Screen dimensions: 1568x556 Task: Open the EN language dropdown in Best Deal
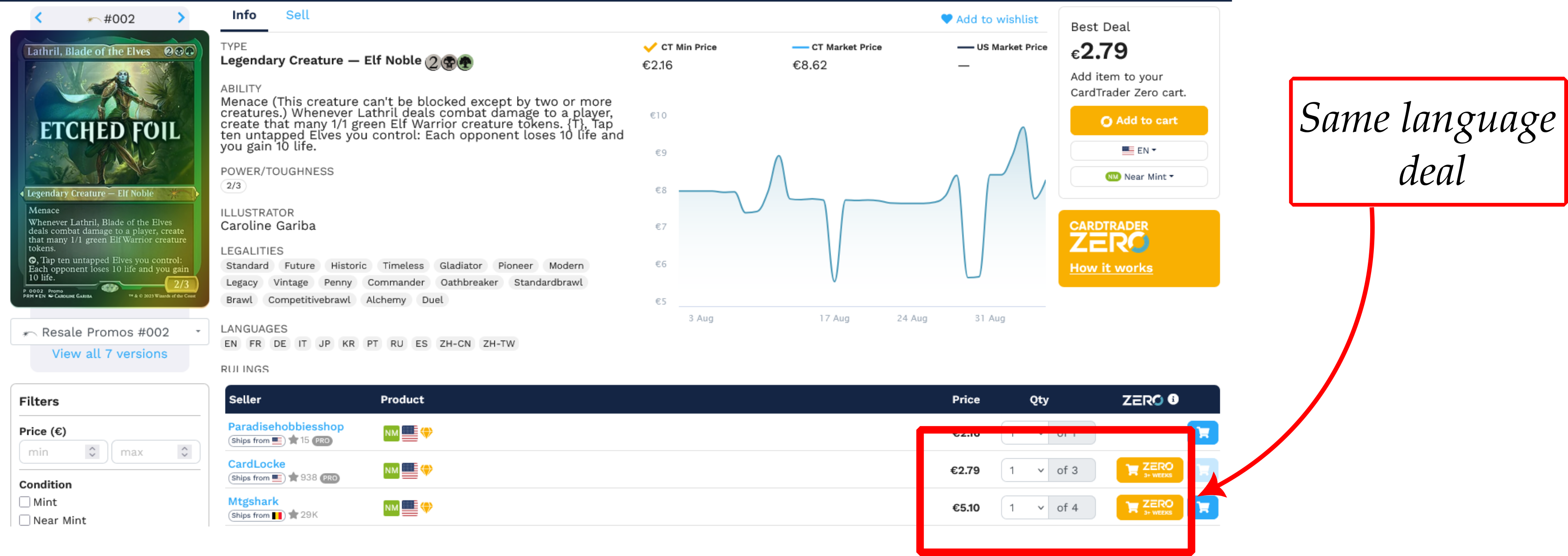coord(1138,150)
